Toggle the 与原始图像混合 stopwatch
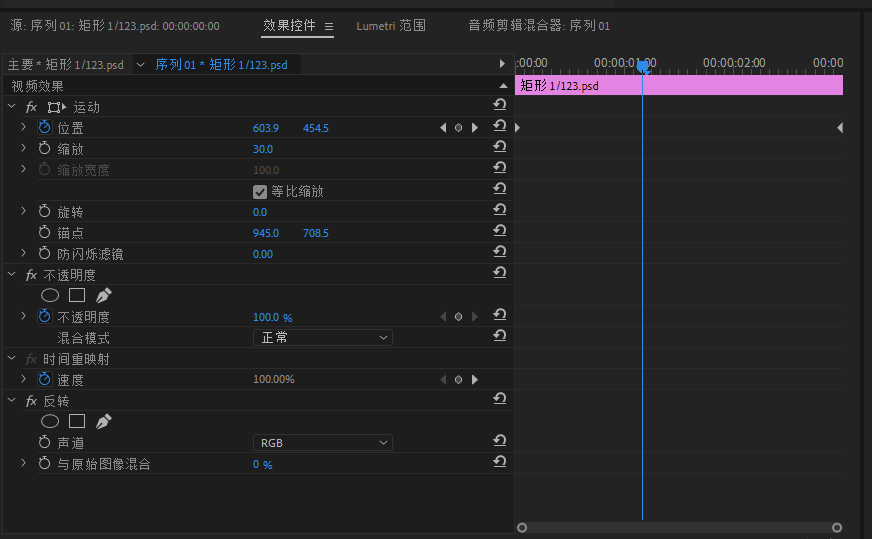The width and height of the screenshot is (872, 539). coord(44,463)
